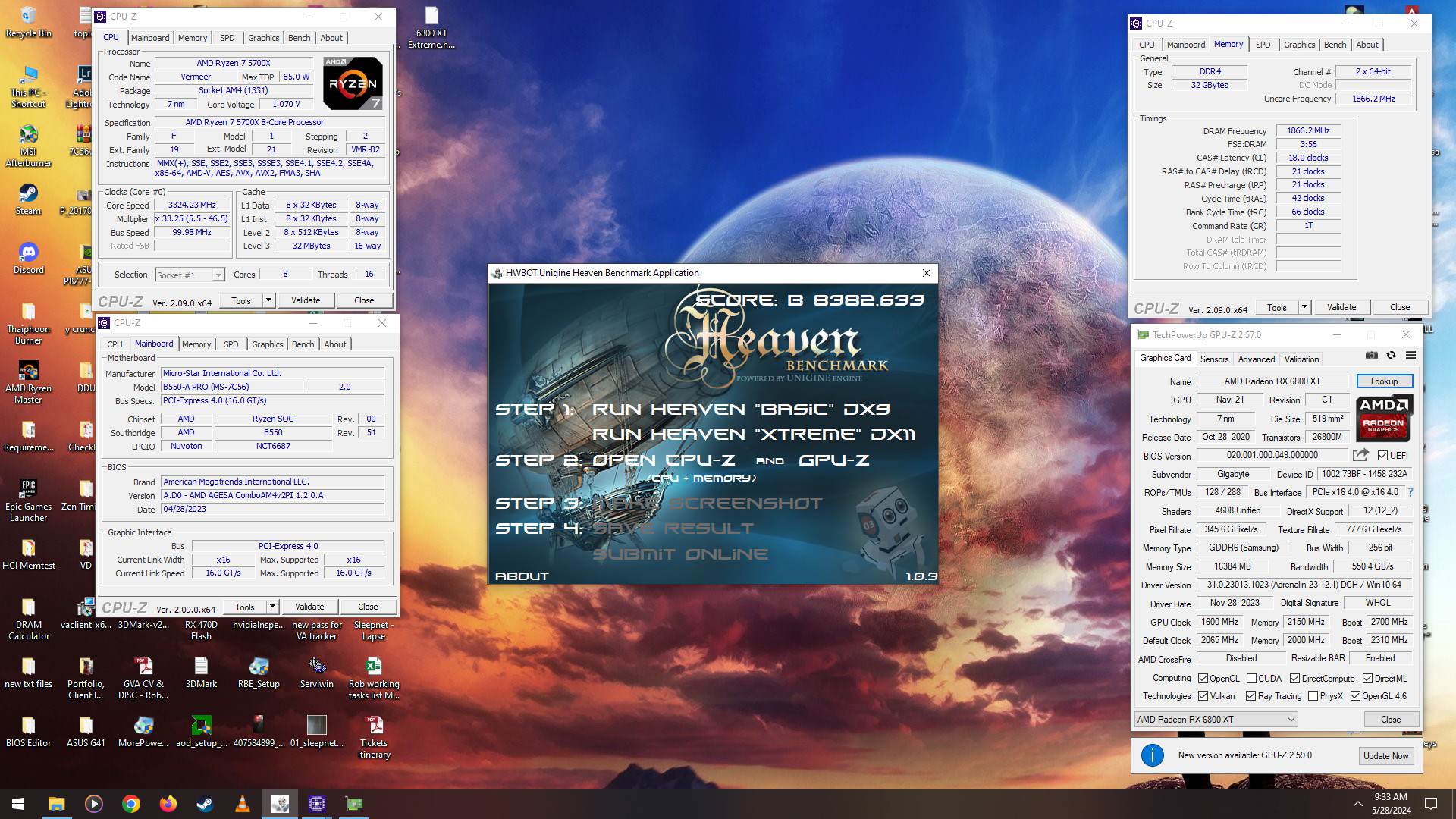Toggle DirectCompute checkbox in GPU-Z

coord(1294,679)
